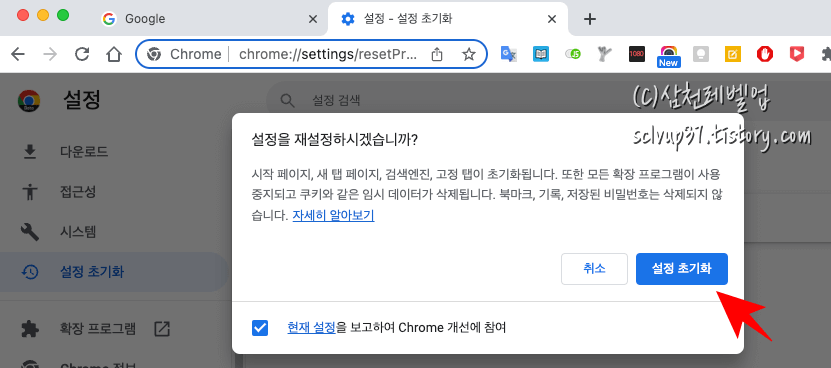The image size is (831, 368).
Task: Click the dialog title 설정을 재설정하시겠습니까?
Action: coord(334,139)
